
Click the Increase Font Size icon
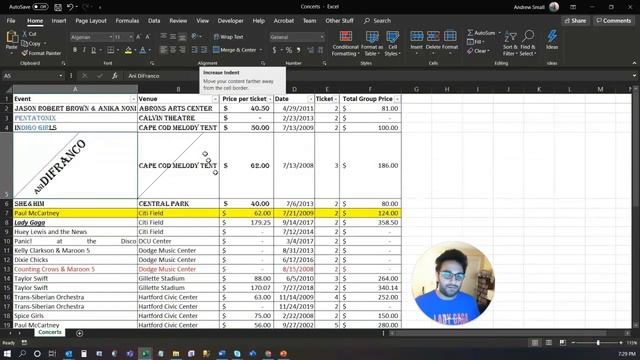coord(138,37)
